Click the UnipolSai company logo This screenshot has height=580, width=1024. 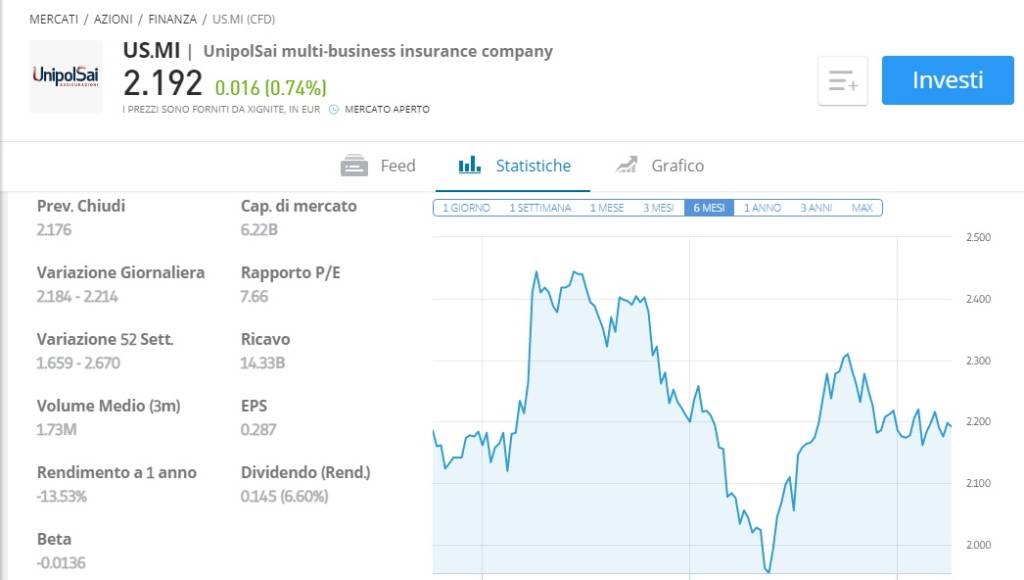[x=66, y=76]
